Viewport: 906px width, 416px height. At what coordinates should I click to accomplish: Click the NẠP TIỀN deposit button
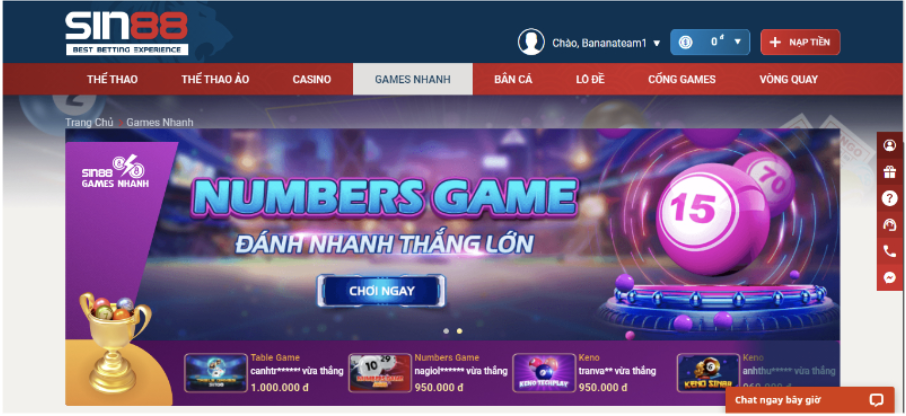coord(800,42)
